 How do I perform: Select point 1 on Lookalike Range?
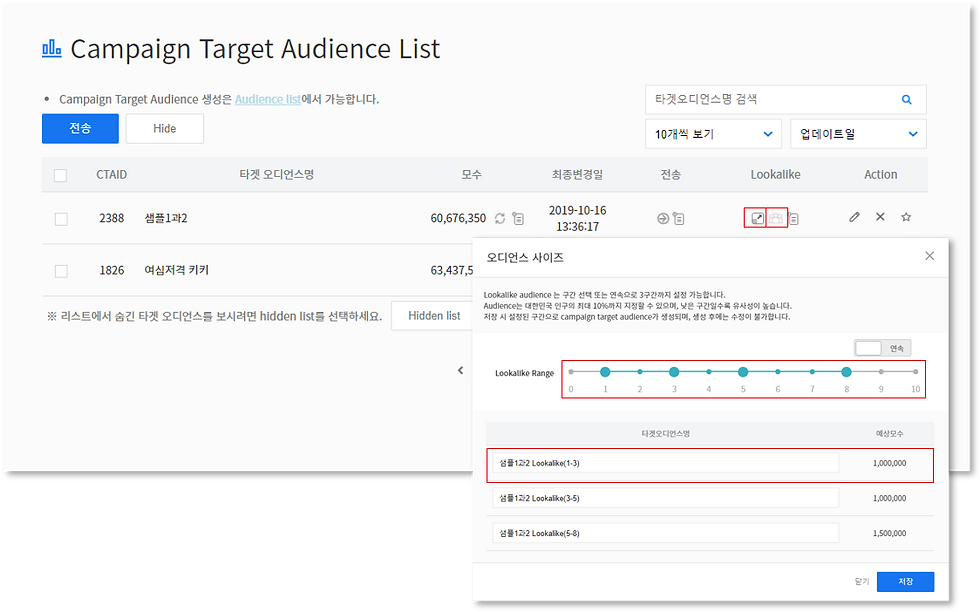(605, 372)
